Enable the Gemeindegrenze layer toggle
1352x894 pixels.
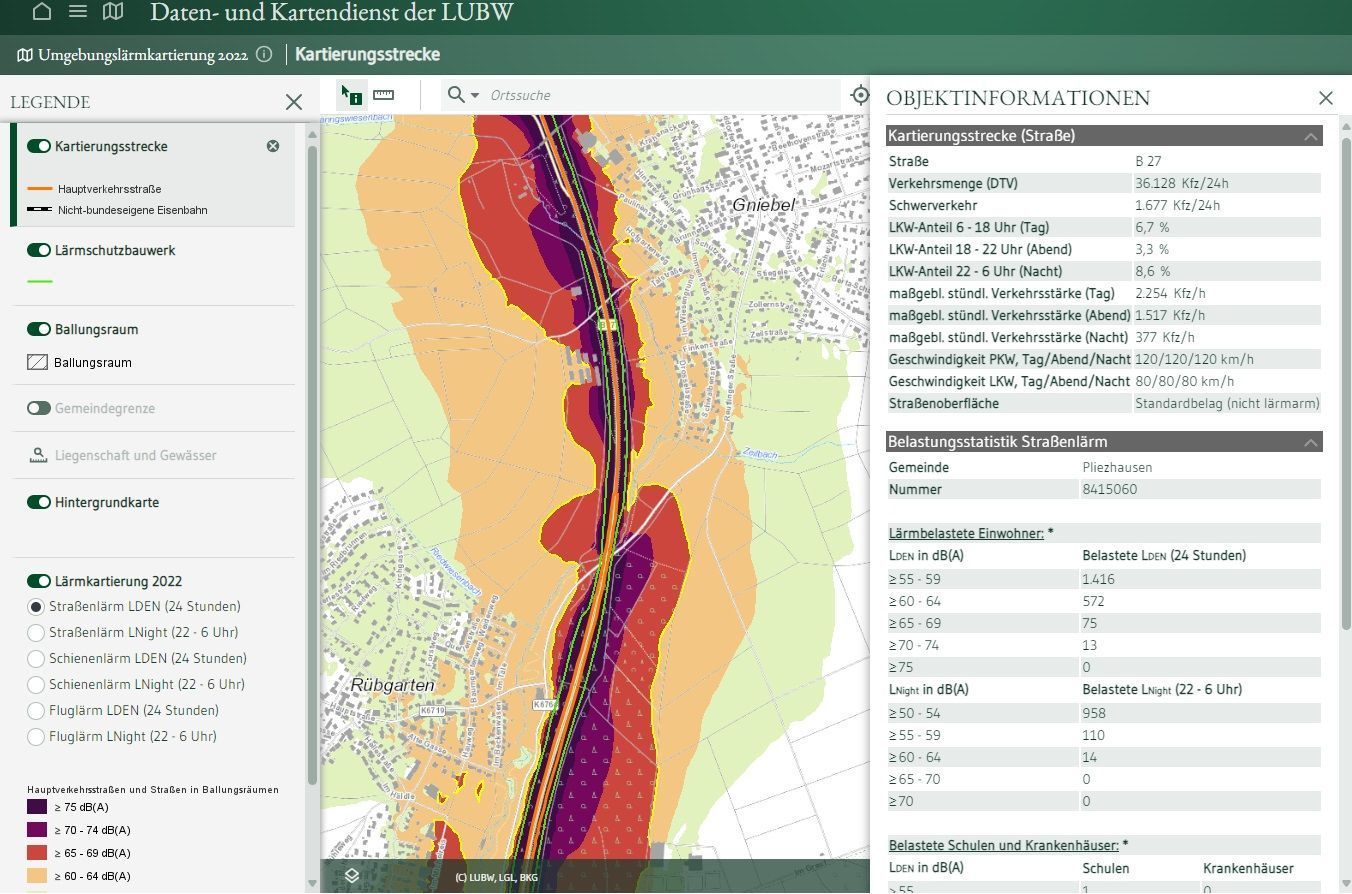39,408
